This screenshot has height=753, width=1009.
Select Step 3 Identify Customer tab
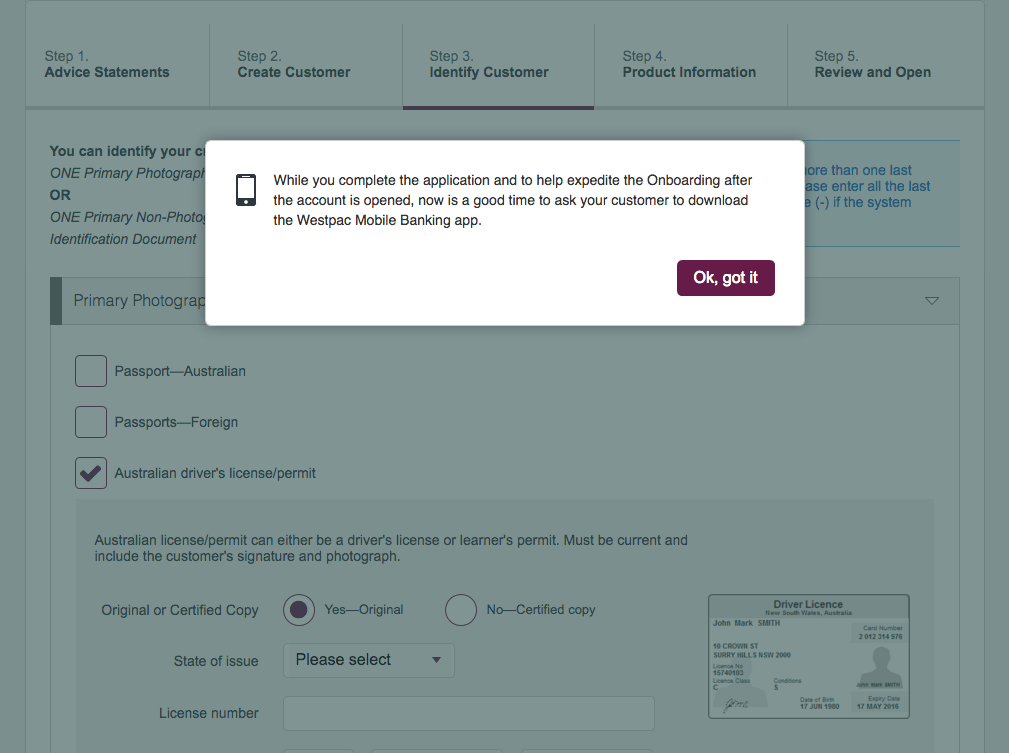[x=489, y=65]
